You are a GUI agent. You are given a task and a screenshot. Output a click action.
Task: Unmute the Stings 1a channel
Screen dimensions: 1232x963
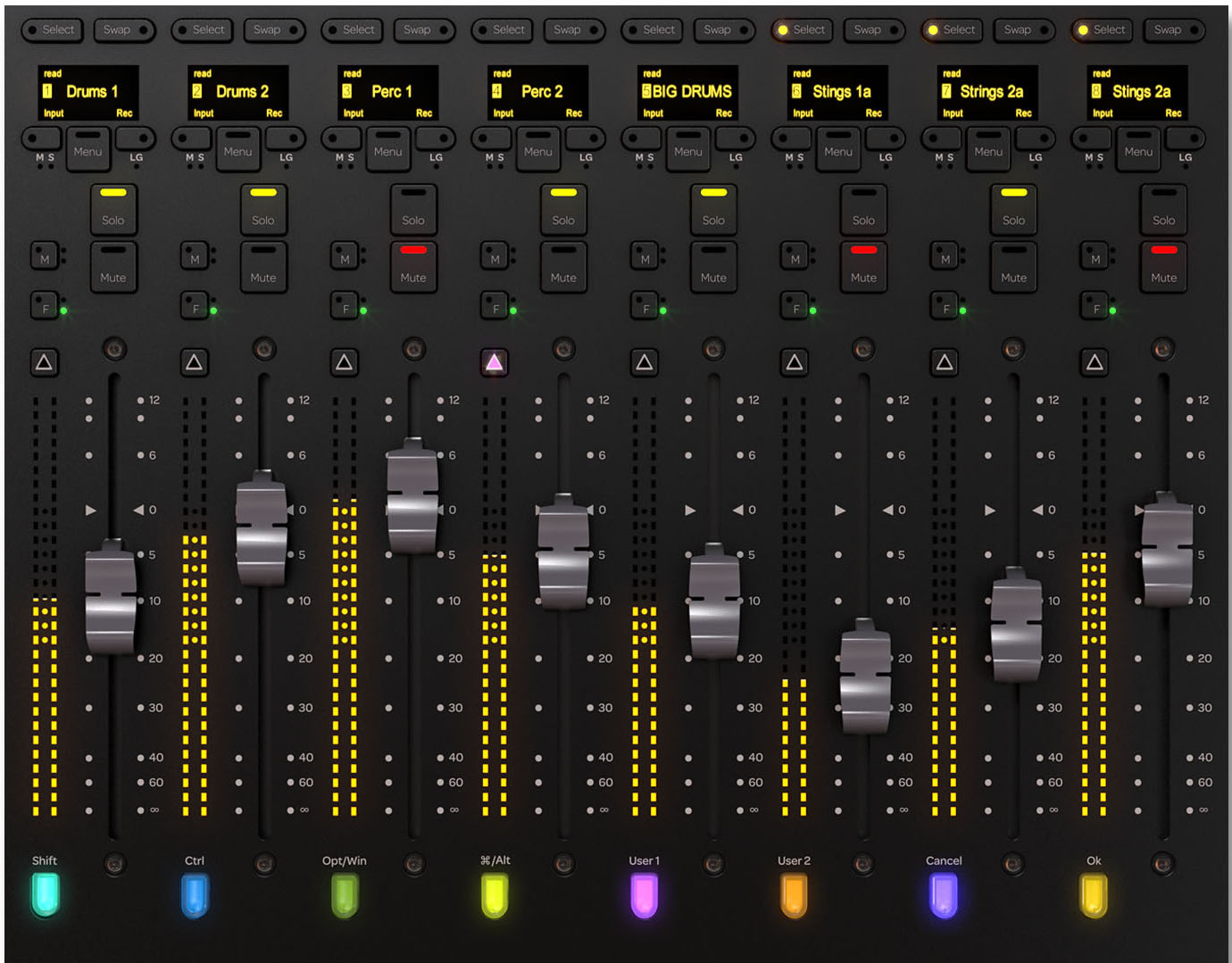(863, 266)
